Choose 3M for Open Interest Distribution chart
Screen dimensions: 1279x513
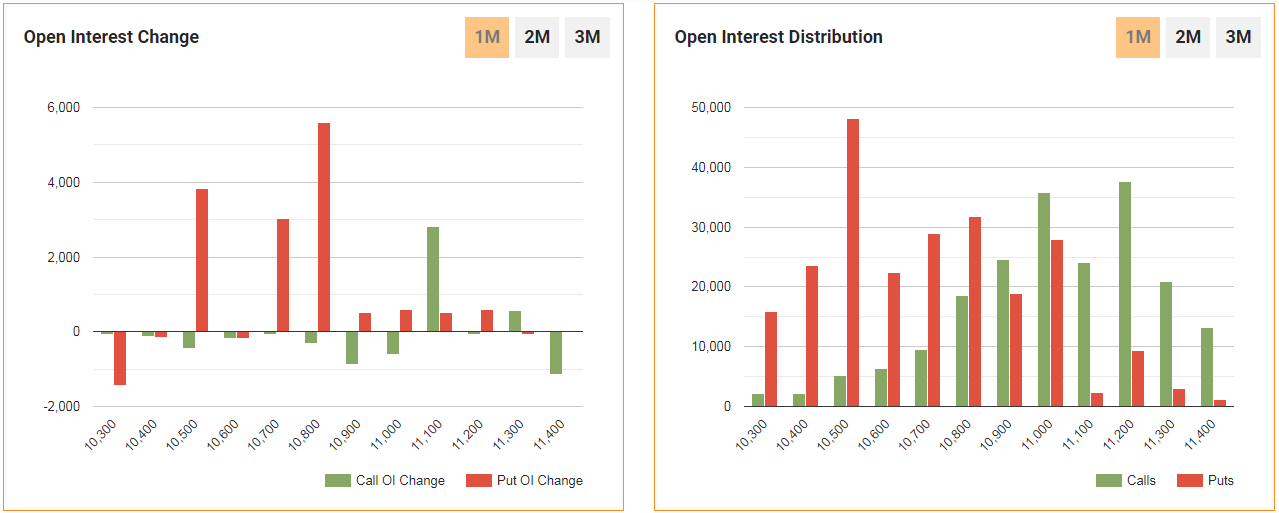[1238, 38]
